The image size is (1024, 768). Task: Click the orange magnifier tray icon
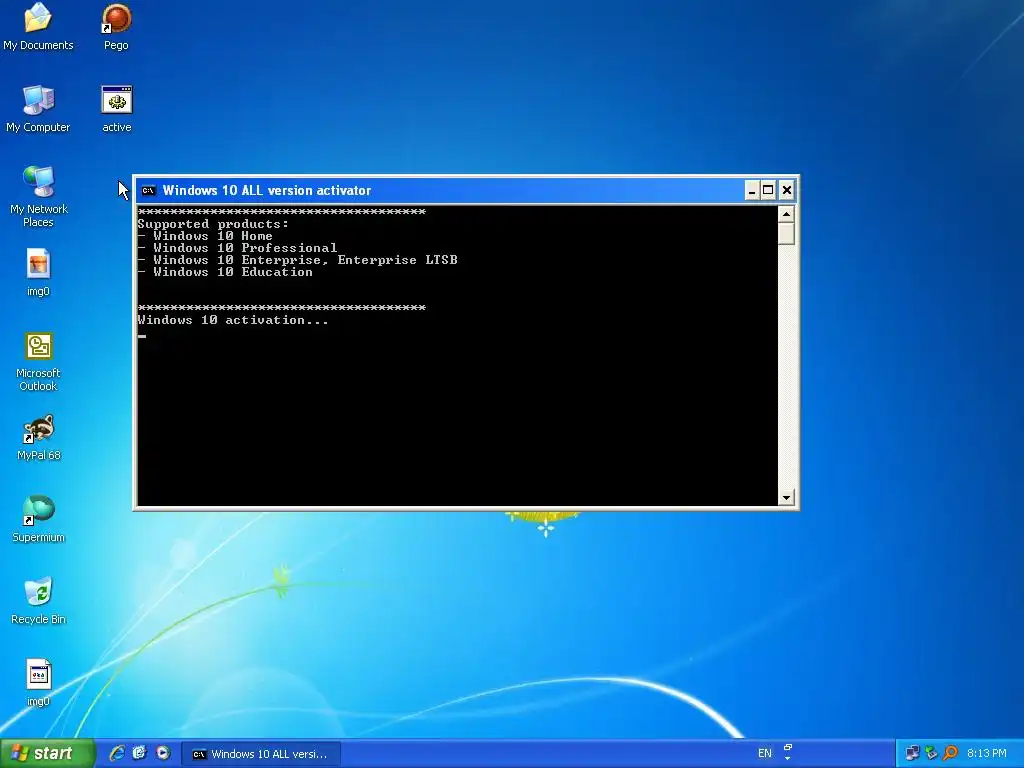[x=950, y=753]
